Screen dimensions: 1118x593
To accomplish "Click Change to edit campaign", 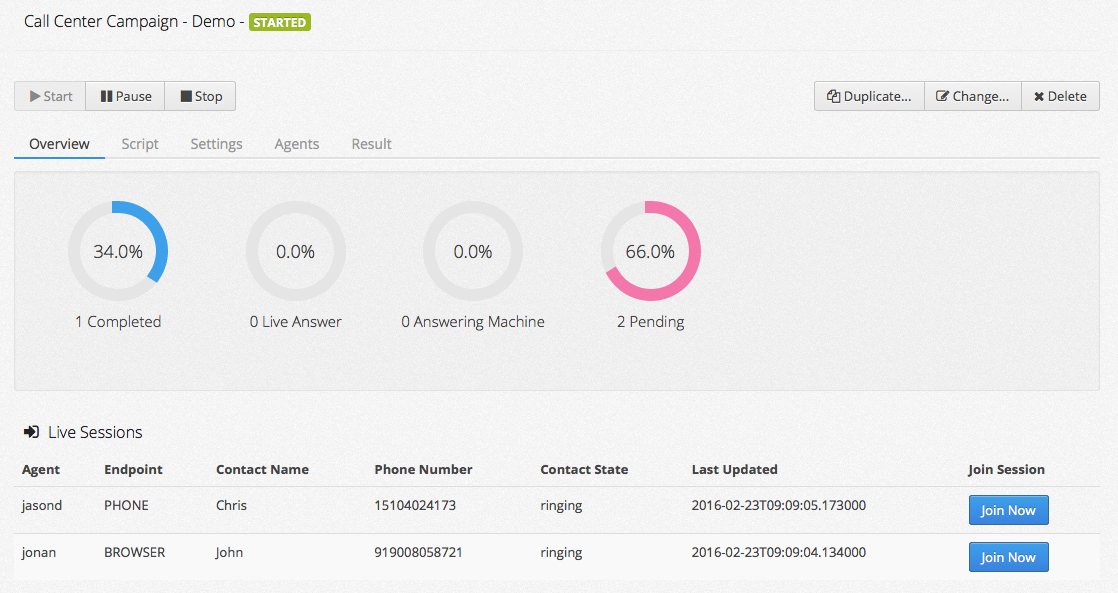I will coord(972,96).
